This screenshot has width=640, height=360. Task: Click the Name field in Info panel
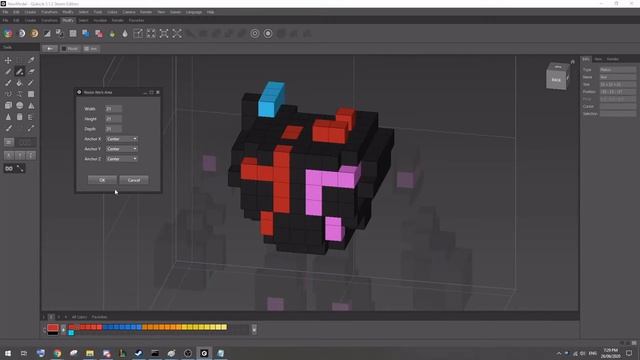tap(618, 77)
